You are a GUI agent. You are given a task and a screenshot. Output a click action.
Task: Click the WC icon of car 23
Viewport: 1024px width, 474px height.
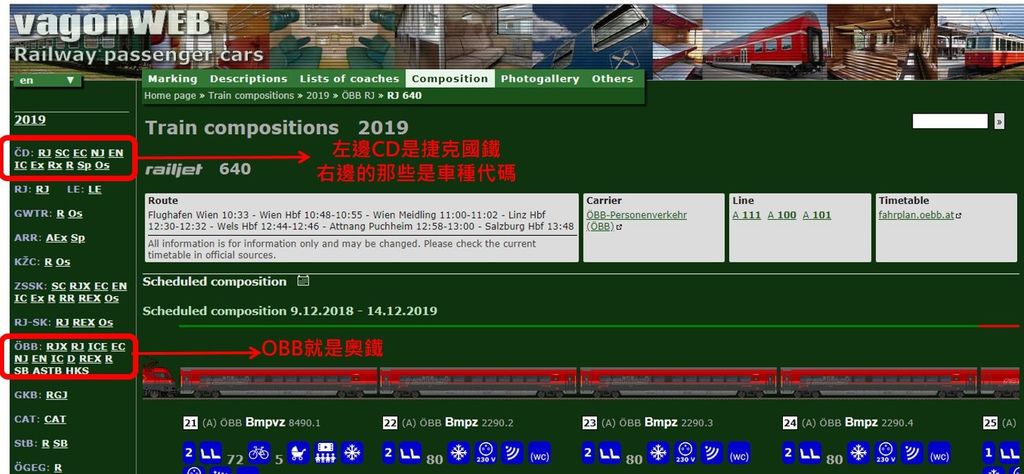(739, 452)
